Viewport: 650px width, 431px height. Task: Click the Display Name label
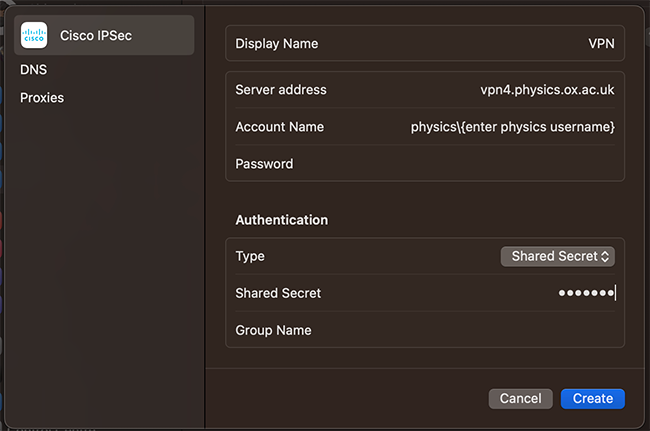(276, 44)
